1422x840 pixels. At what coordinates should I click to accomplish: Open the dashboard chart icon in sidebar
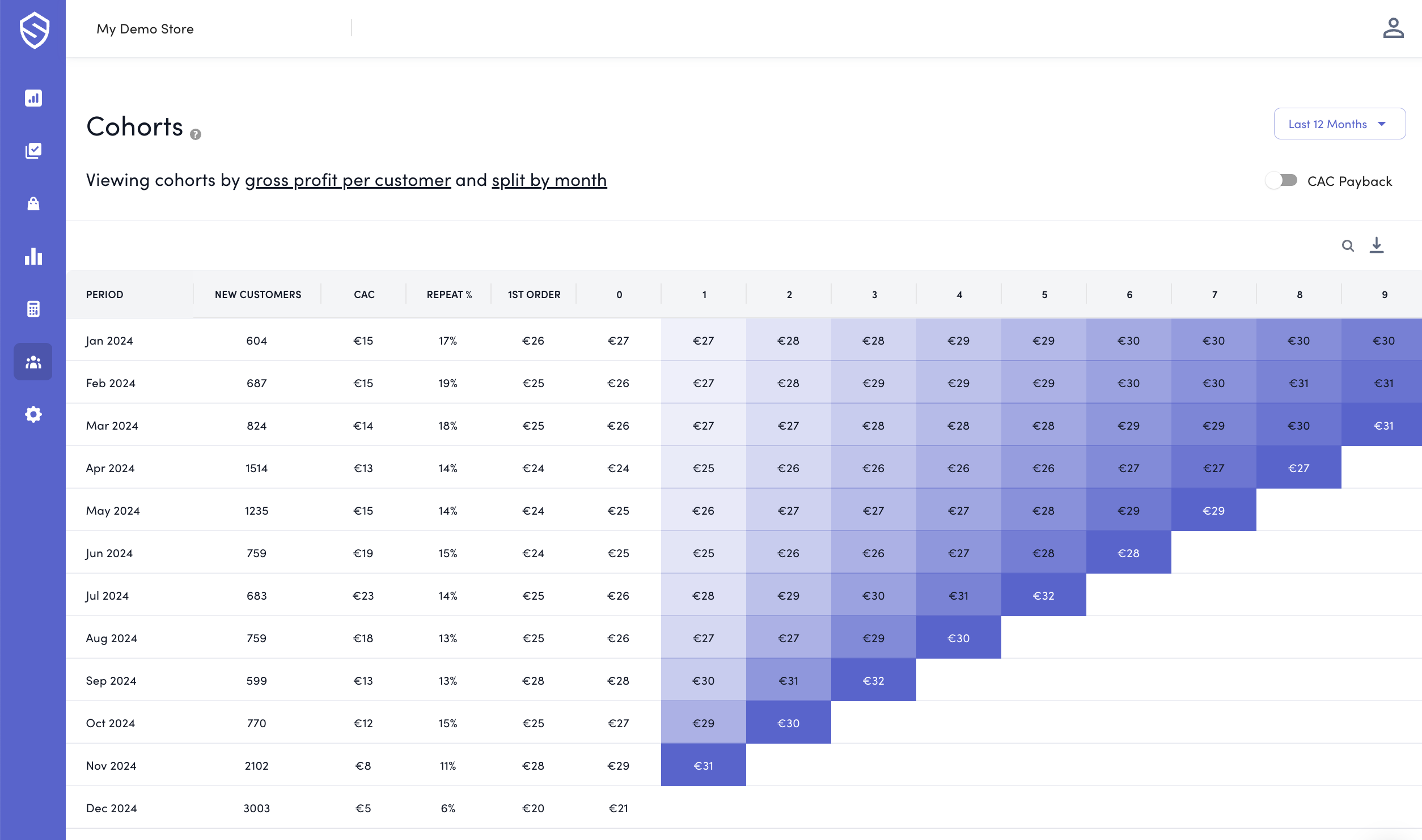[x=33, y=98]
